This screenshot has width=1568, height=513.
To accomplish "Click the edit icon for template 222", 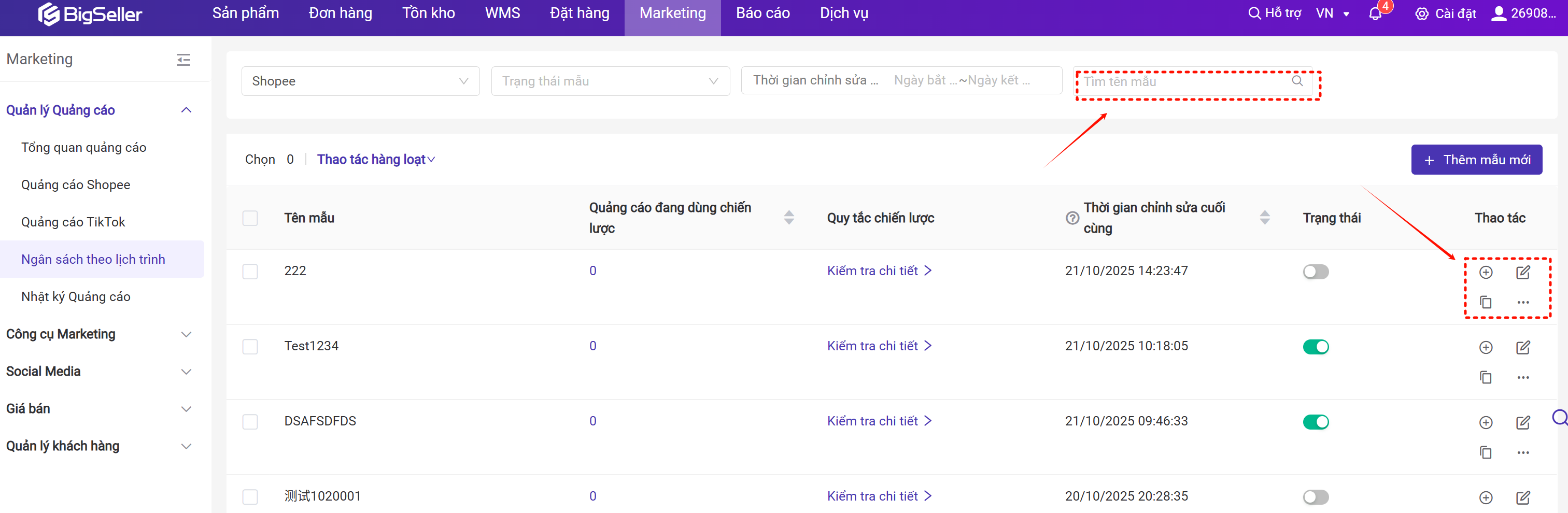I will [1522, 272].
